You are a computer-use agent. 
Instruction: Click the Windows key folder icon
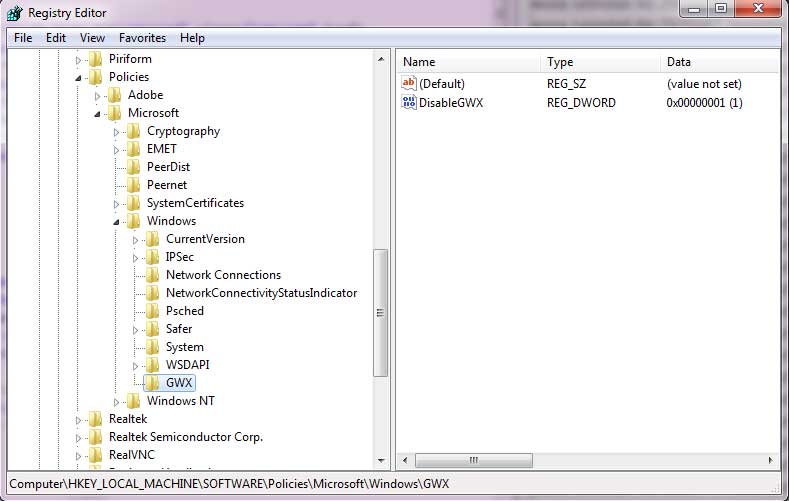tap(134, 221)
